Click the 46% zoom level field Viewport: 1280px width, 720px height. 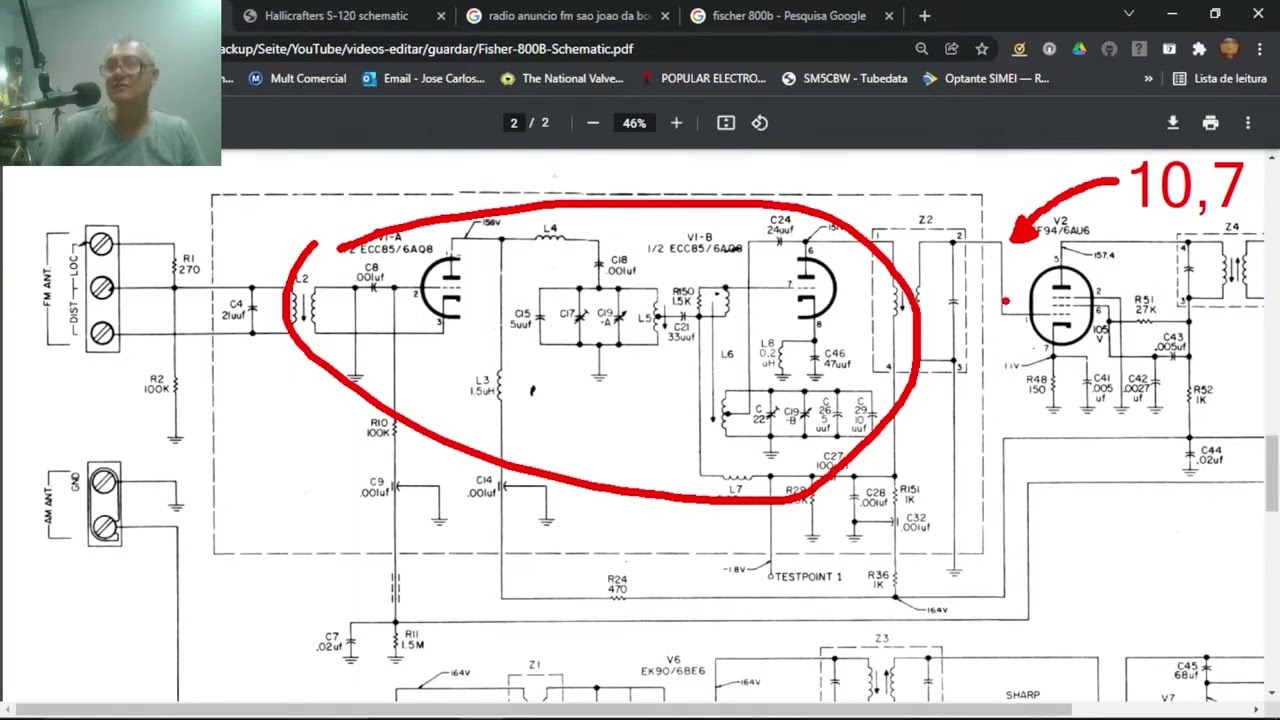point(634,123)
